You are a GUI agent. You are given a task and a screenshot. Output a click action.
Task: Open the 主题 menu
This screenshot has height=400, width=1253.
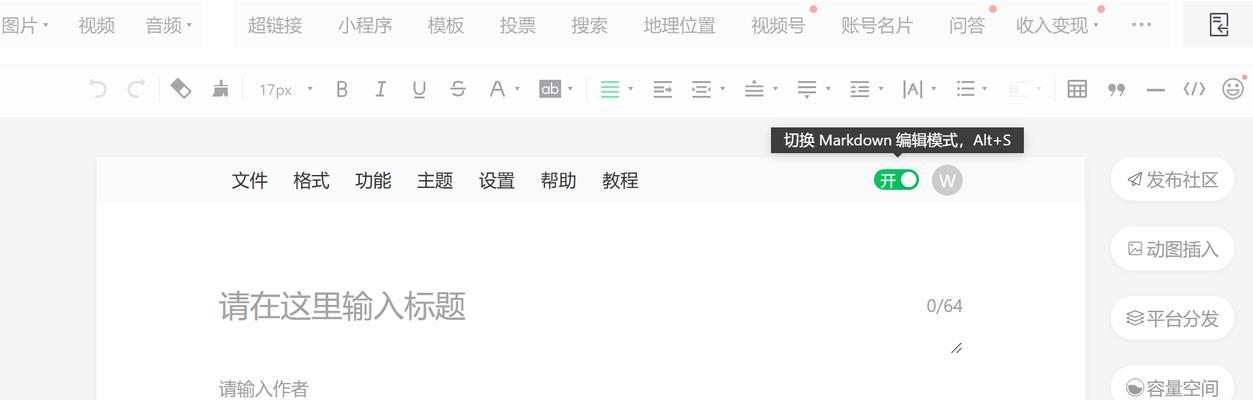435,181
